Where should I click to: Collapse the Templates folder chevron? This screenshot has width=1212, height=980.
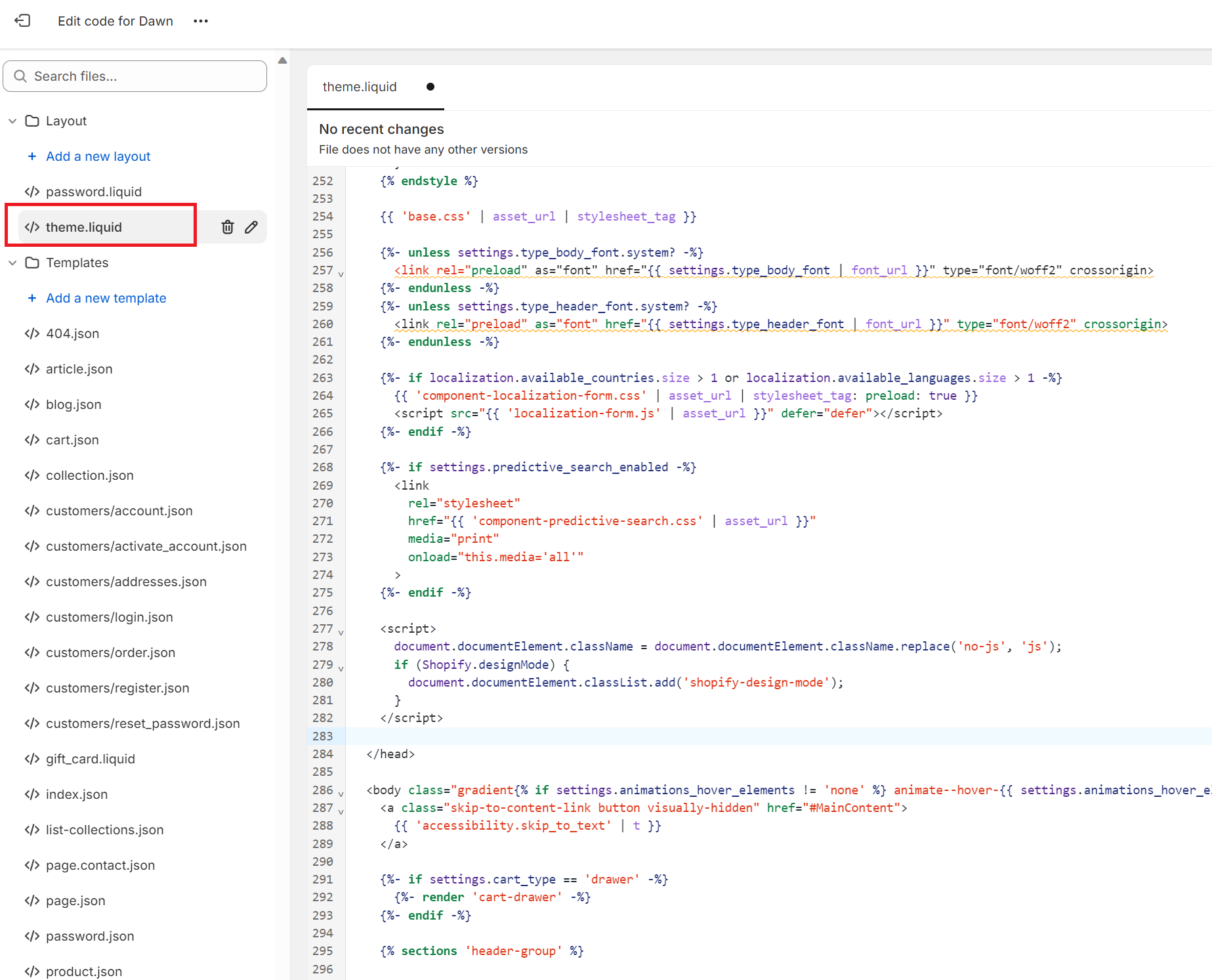(12, 263)
